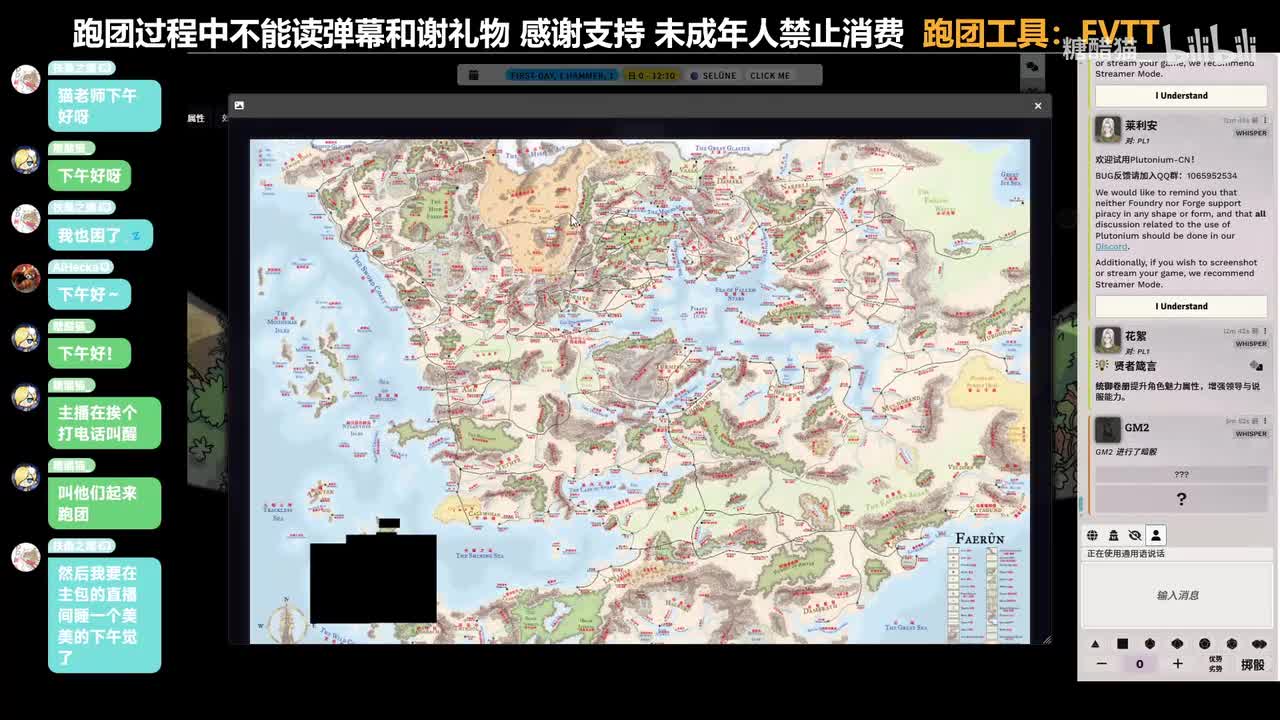1280x720 pixels.
Task: Decrease the roll modifier with minus
Action: [1101, 664]
